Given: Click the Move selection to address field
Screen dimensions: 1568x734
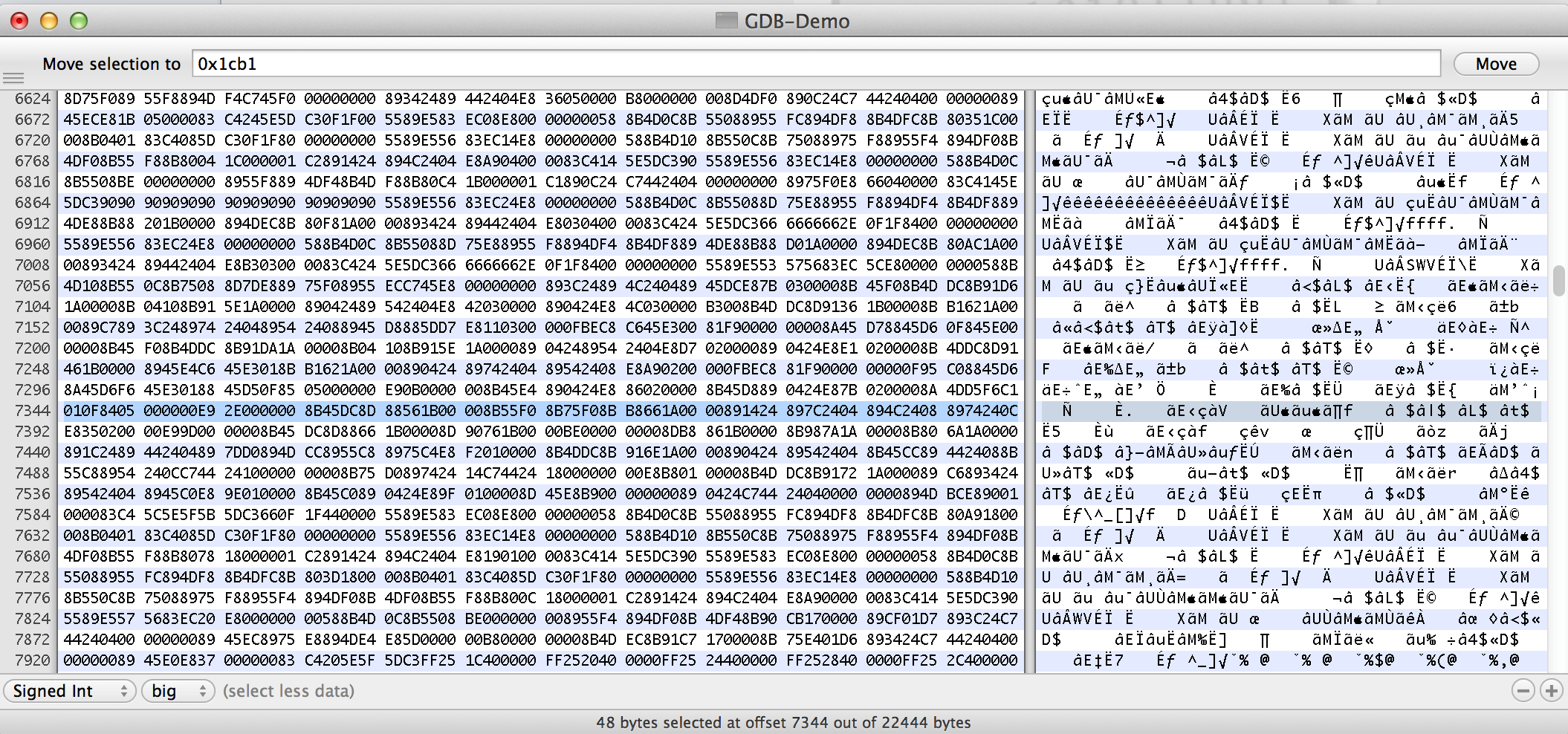Looking at the screenshot, I should point(815,64).
